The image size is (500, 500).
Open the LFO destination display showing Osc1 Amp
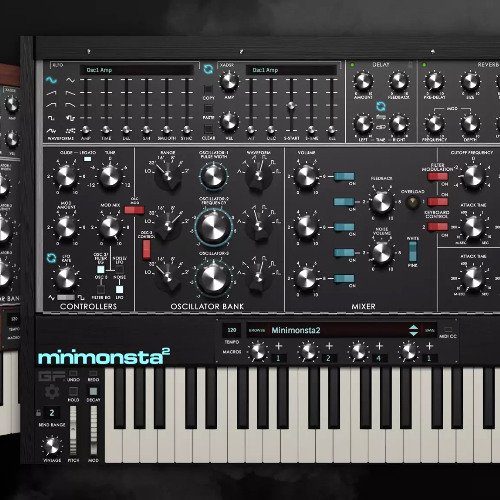137,70
